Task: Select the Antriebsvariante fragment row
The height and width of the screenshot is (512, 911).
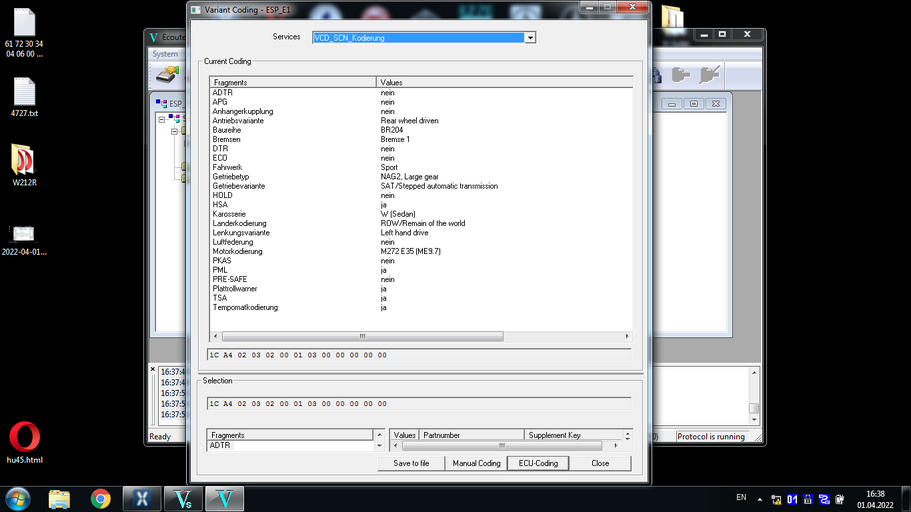Action: [238, 120]
